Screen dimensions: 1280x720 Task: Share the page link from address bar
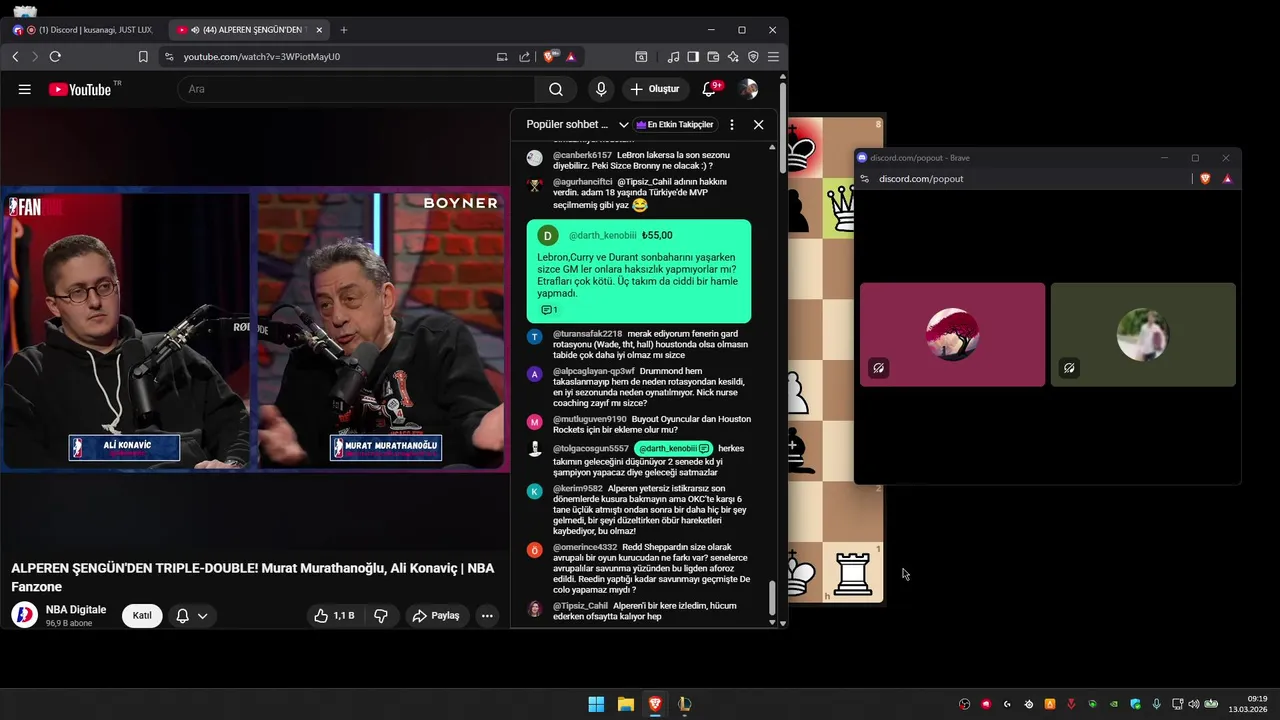pyautogui.click(x=525, y=57)
